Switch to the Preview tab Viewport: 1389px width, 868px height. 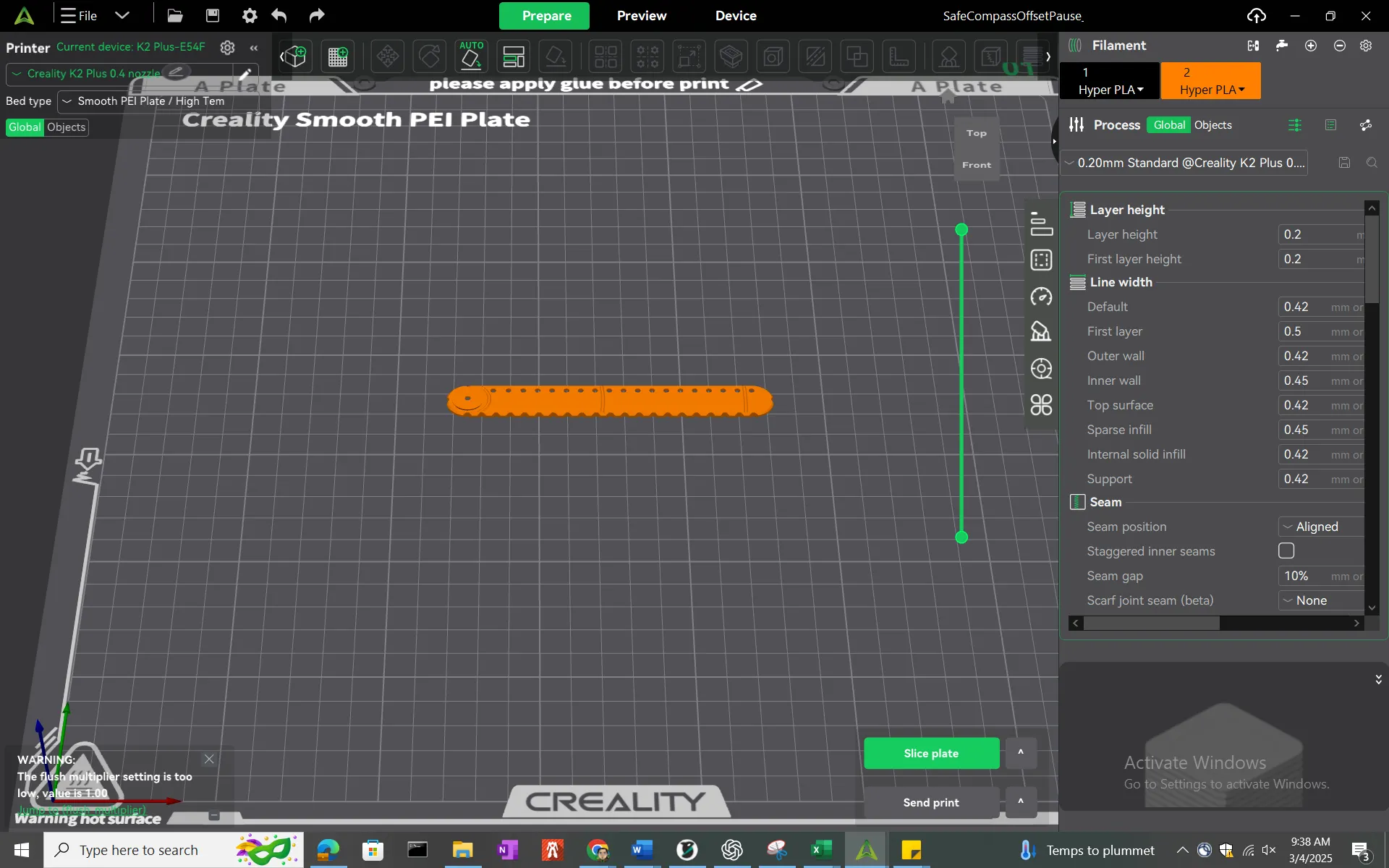642,15
